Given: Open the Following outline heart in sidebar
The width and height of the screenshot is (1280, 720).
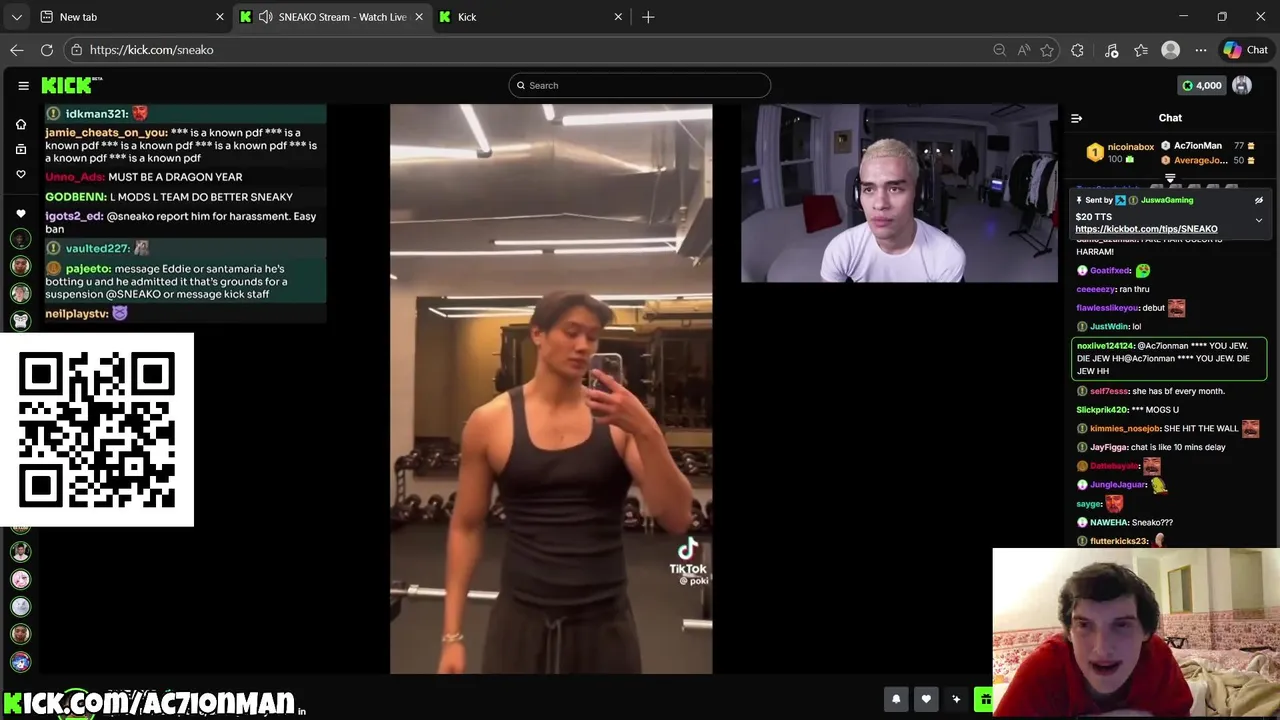Looking at the screenshot, I should (x=20, y=174).
